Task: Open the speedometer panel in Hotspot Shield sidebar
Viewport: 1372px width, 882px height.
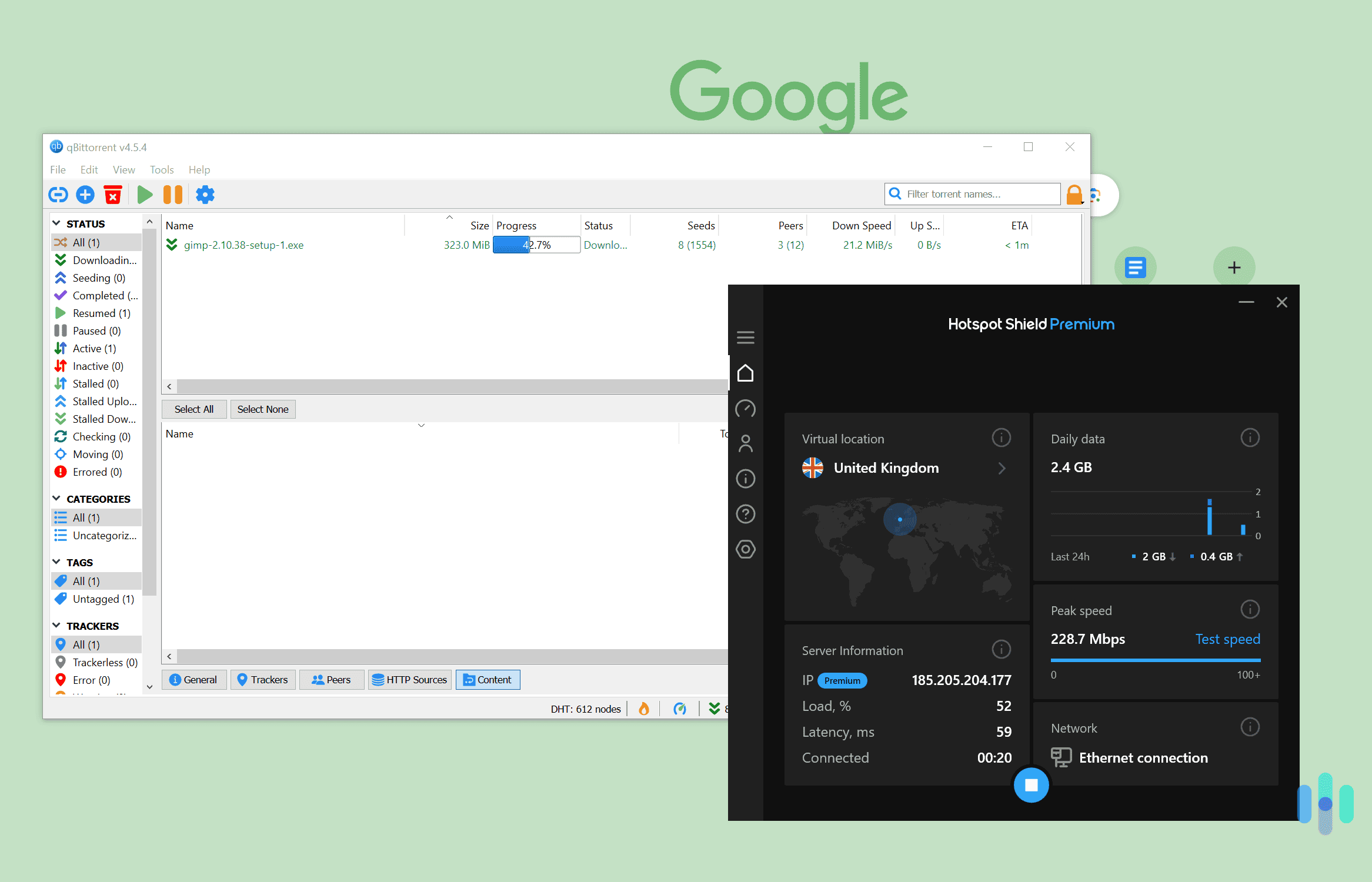Action: [x=746, y=409]
